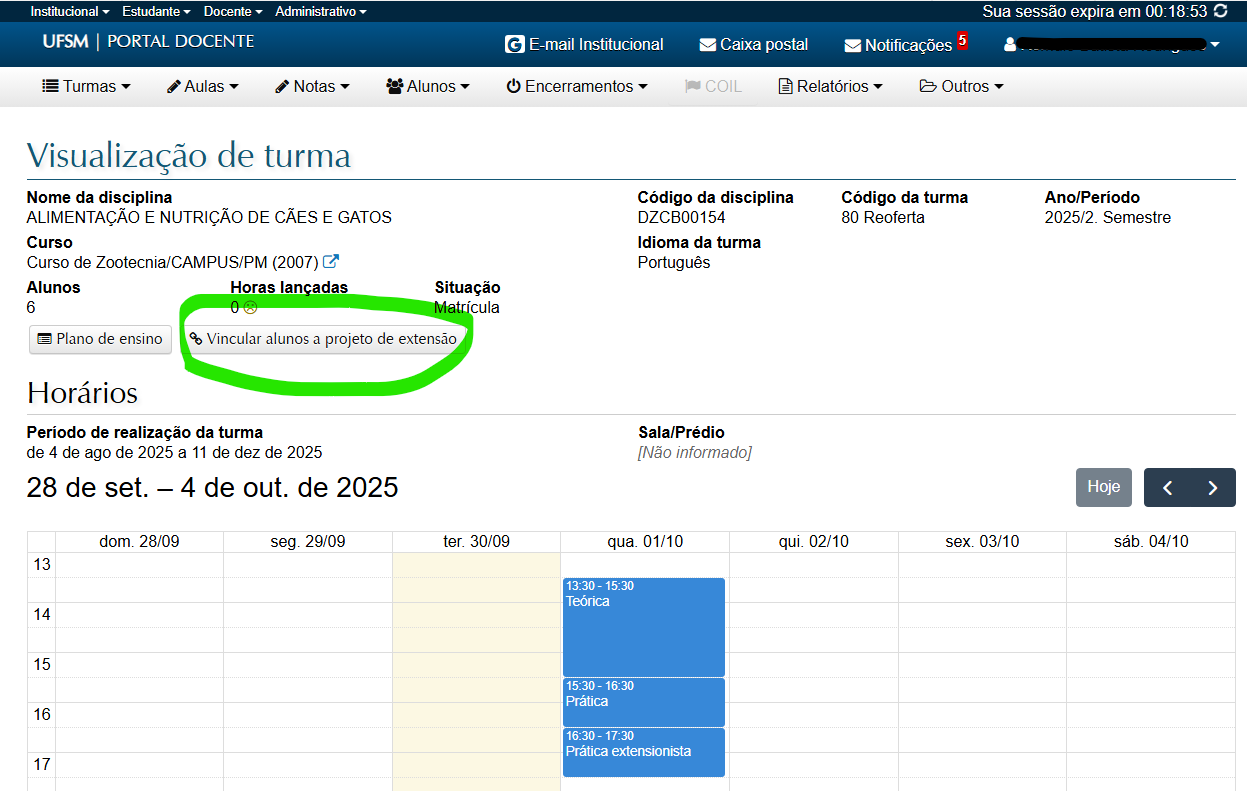Open the Alunos menu
Image resolution: width=1247 pixels, height=791 pixels.
pos(427,87)
